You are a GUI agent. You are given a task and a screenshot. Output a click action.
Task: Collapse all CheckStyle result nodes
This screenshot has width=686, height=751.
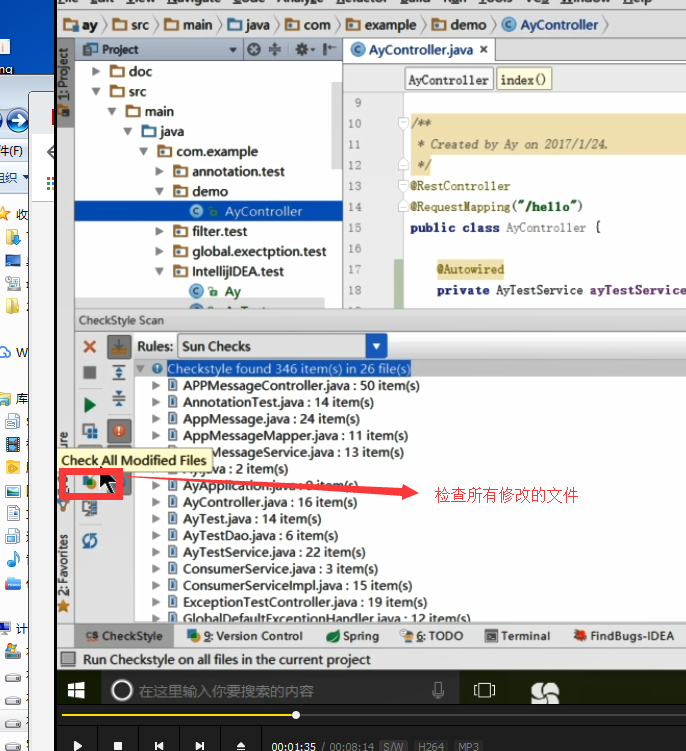(119, 398)
